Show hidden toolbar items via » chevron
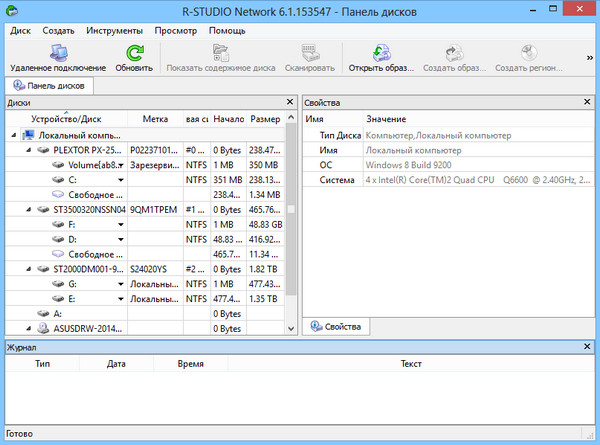 click(x=590, y=58)
